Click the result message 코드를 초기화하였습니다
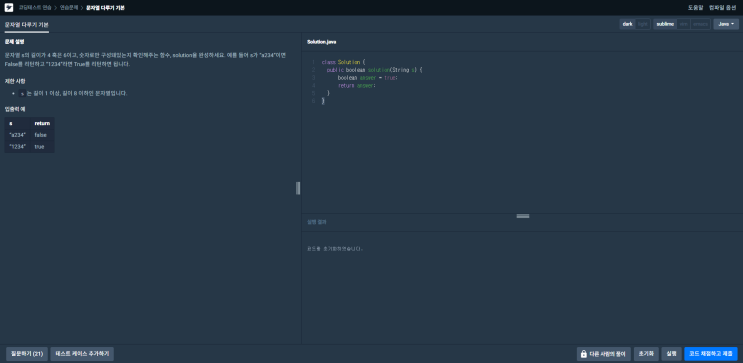Screen dimensions: 743x363 (x=336, y=248)
